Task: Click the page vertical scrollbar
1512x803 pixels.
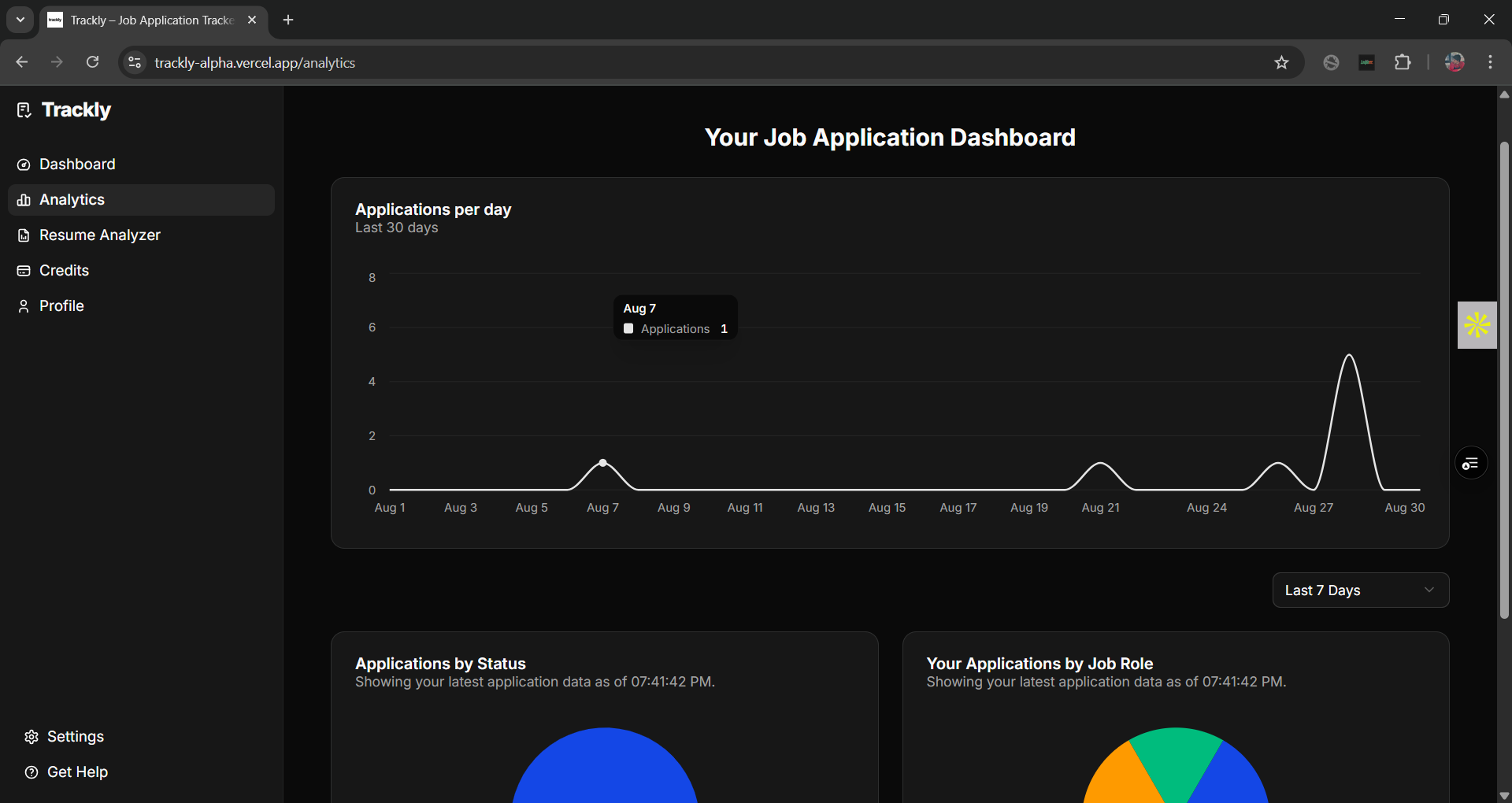Action: coord(1504,379)
